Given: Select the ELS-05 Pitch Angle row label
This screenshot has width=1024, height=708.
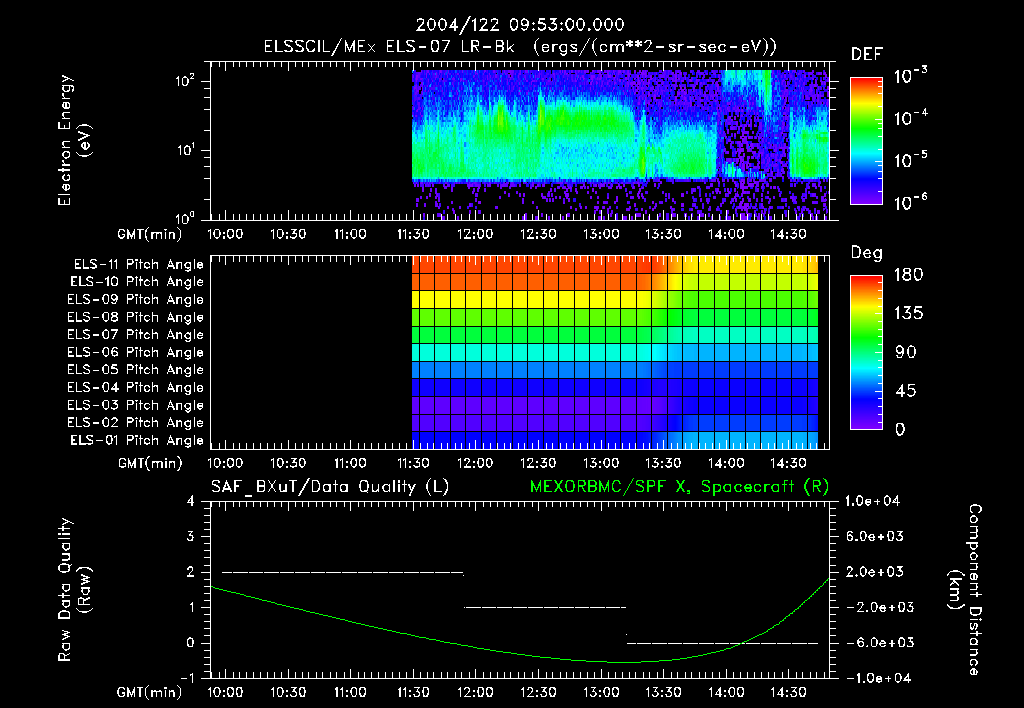Looking at the screenshot, I should (x=136, y=370).
